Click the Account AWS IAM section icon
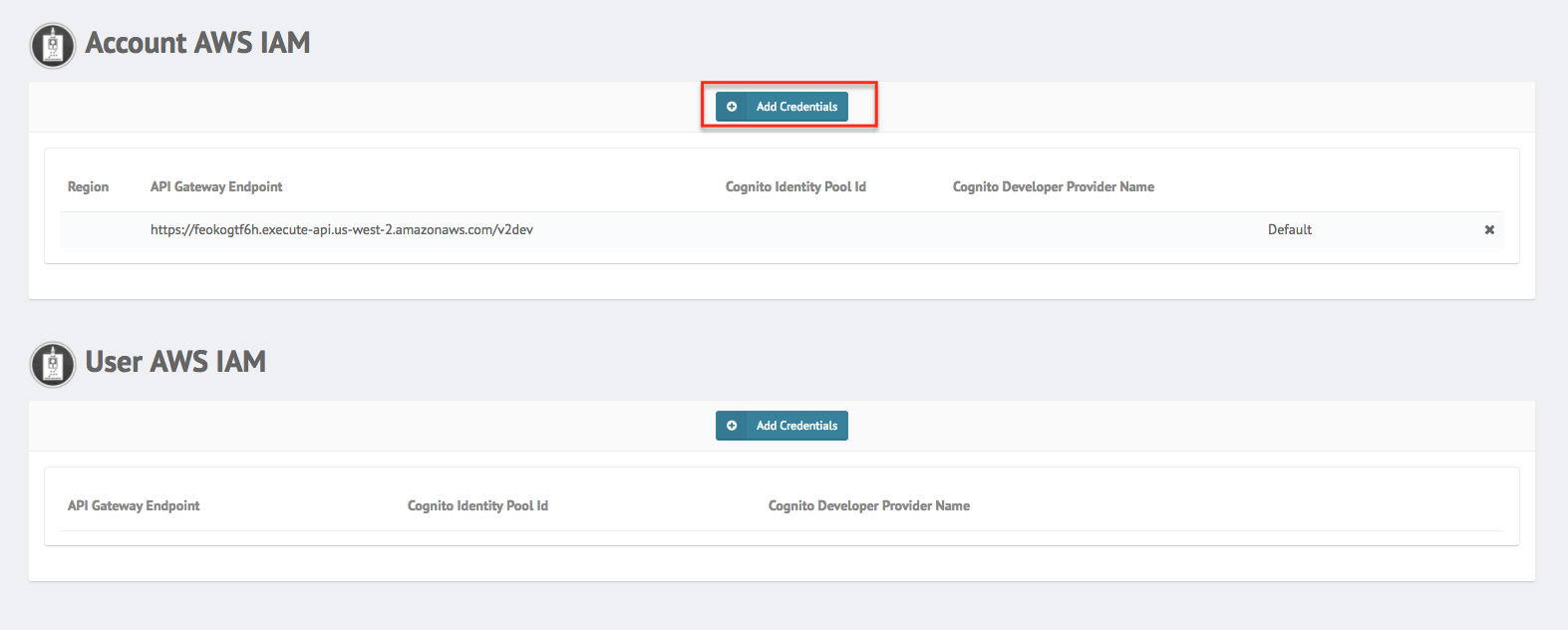Viewport: 1568px width, 630px height. 53,46
